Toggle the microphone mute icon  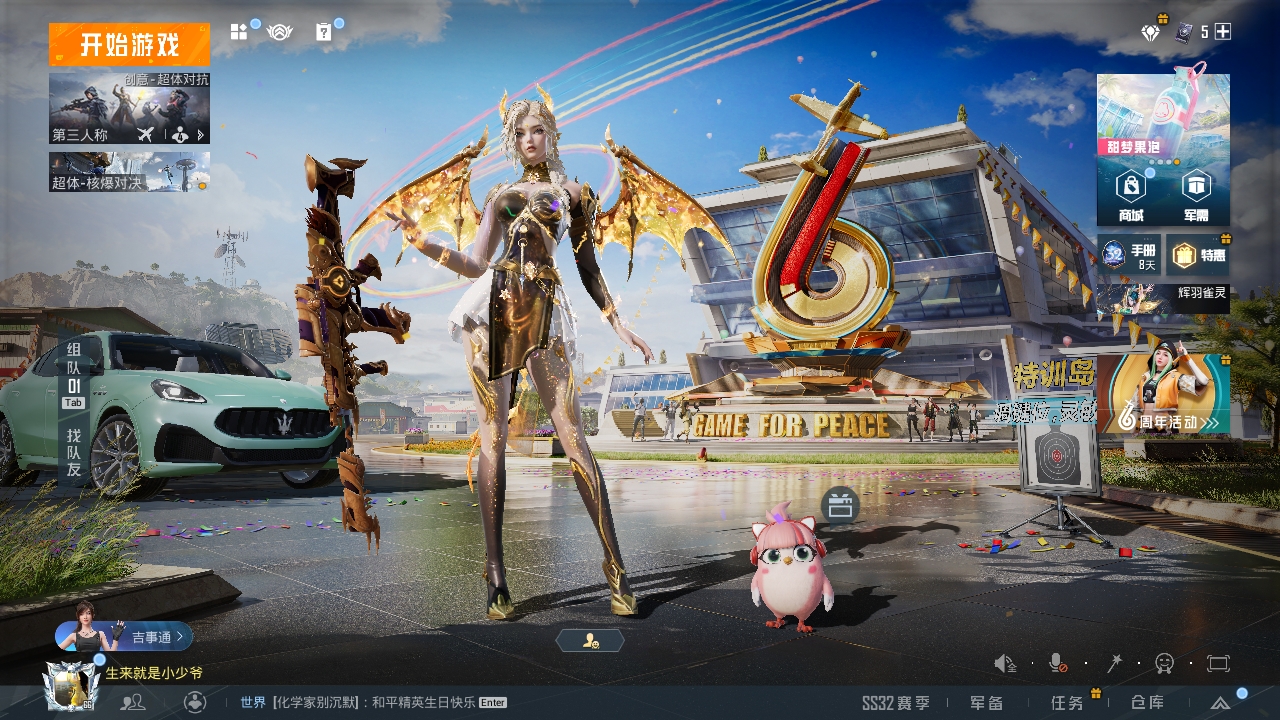(1057, 663)
